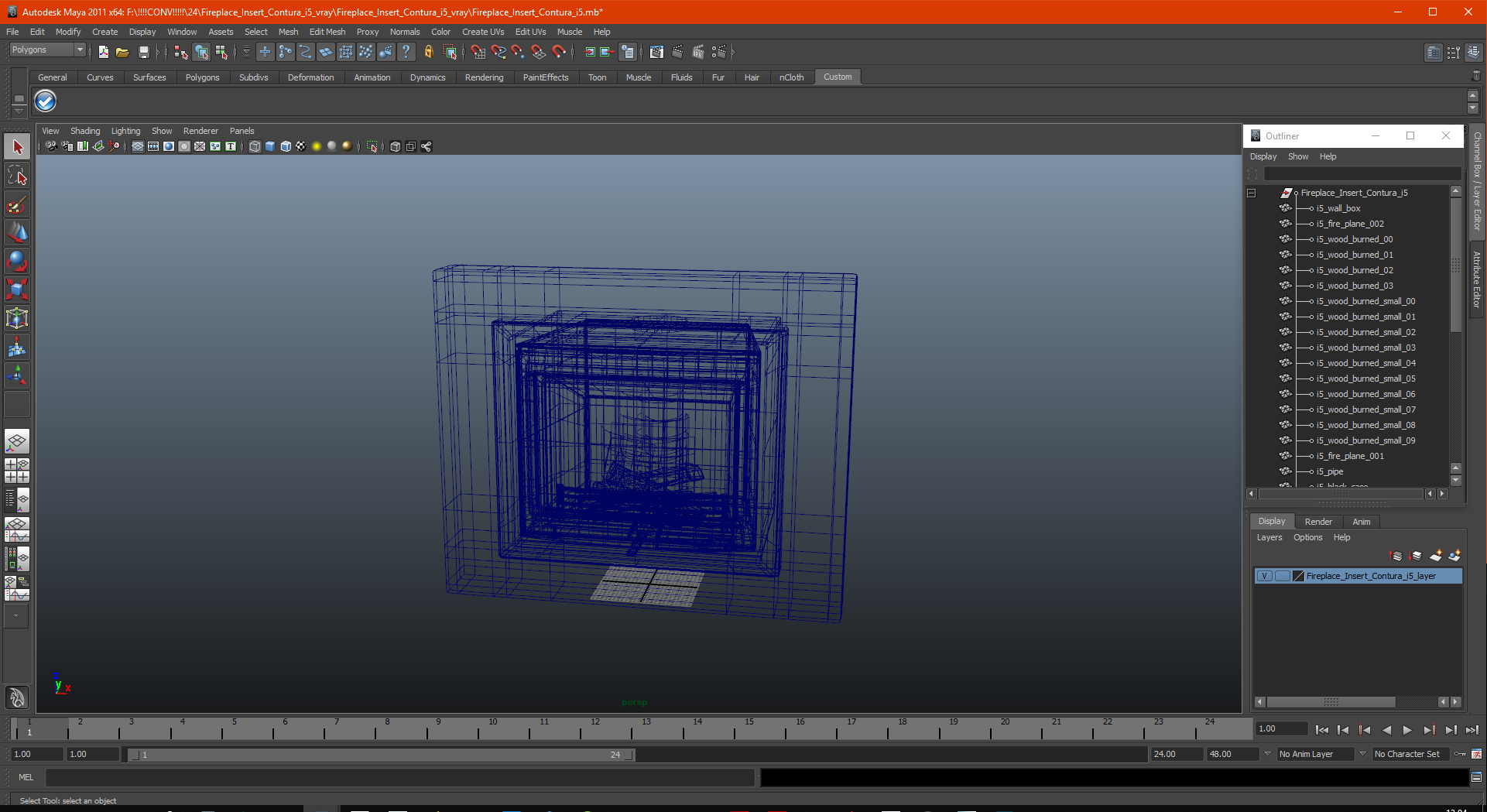Move selected layer up icon
The height and width of the screenshot is (812, 1487).
tap(1397, 556)
